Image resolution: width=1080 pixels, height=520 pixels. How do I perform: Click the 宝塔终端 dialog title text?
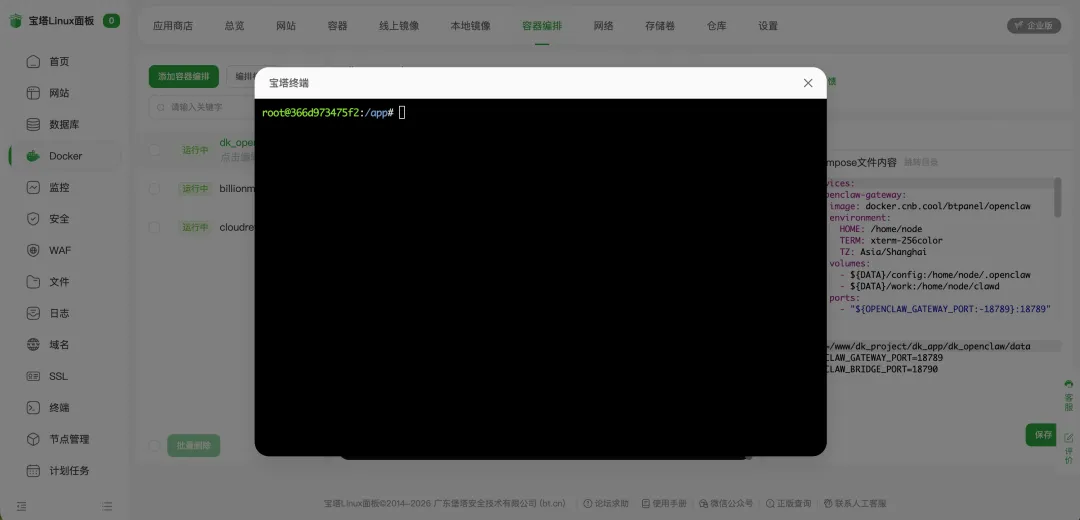(x=289, y=83)
